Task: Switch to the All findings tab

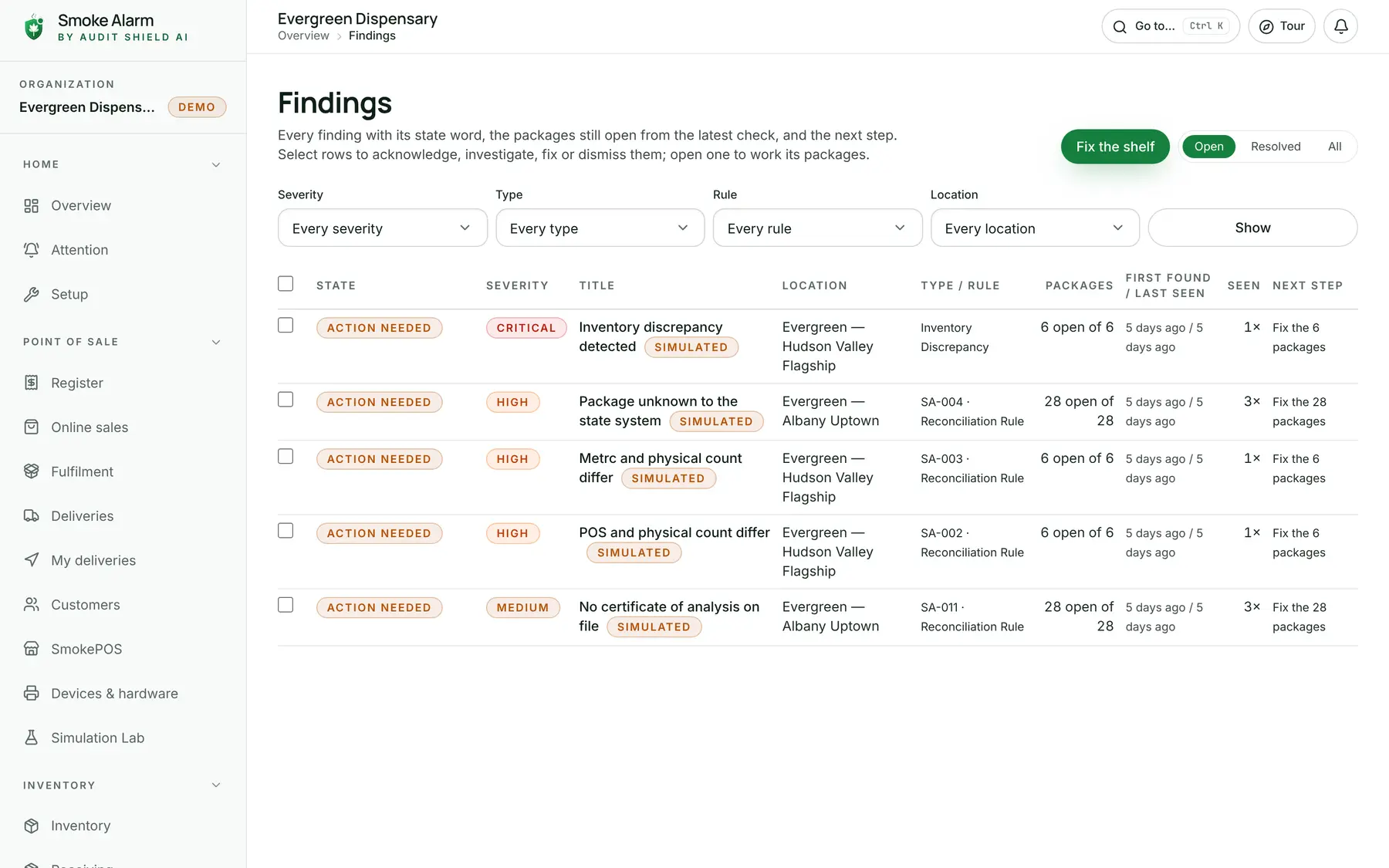Action: (1335, 147)
